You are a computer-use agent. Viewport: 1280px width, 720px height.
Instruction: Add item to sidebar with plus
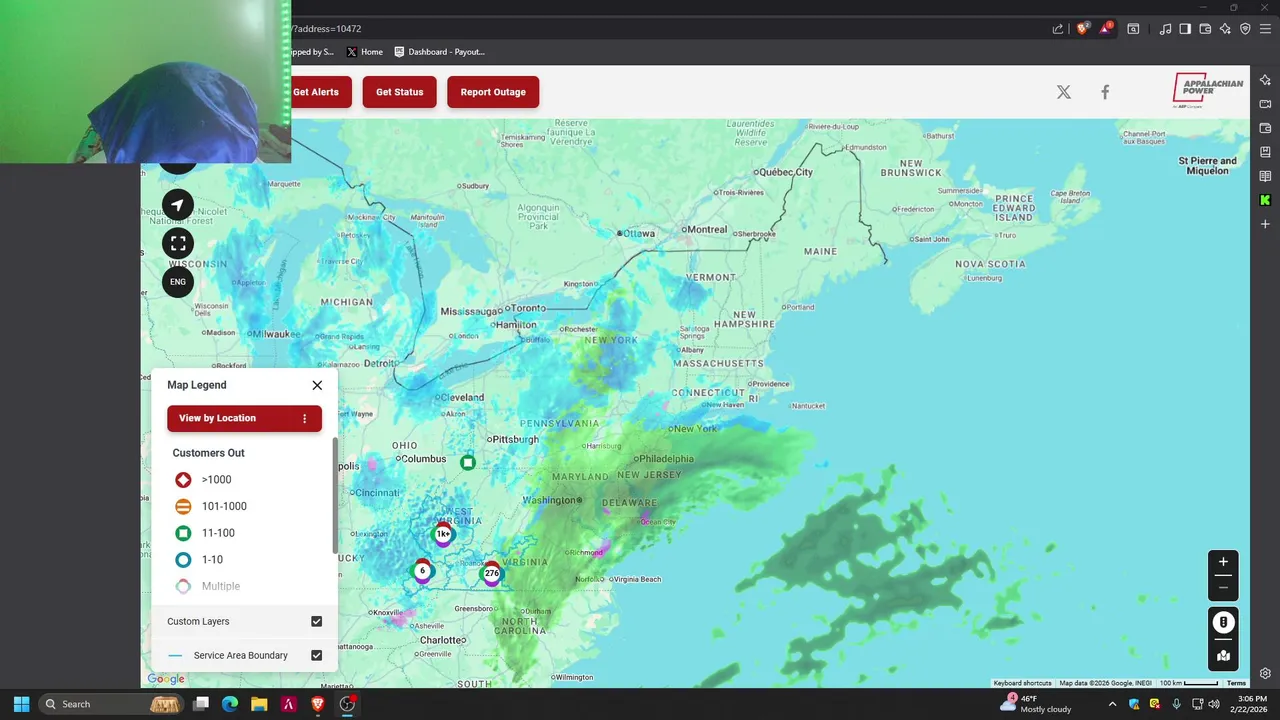pyautogui.click(x=1265, y=224)
